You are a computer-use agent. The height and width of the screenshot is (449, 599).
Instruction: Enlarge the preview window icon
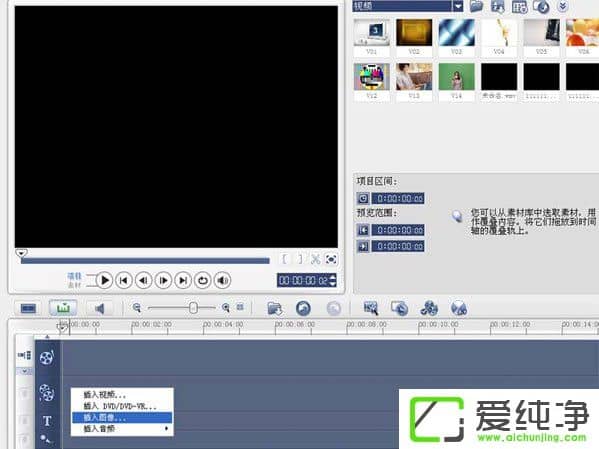(331, 259)
